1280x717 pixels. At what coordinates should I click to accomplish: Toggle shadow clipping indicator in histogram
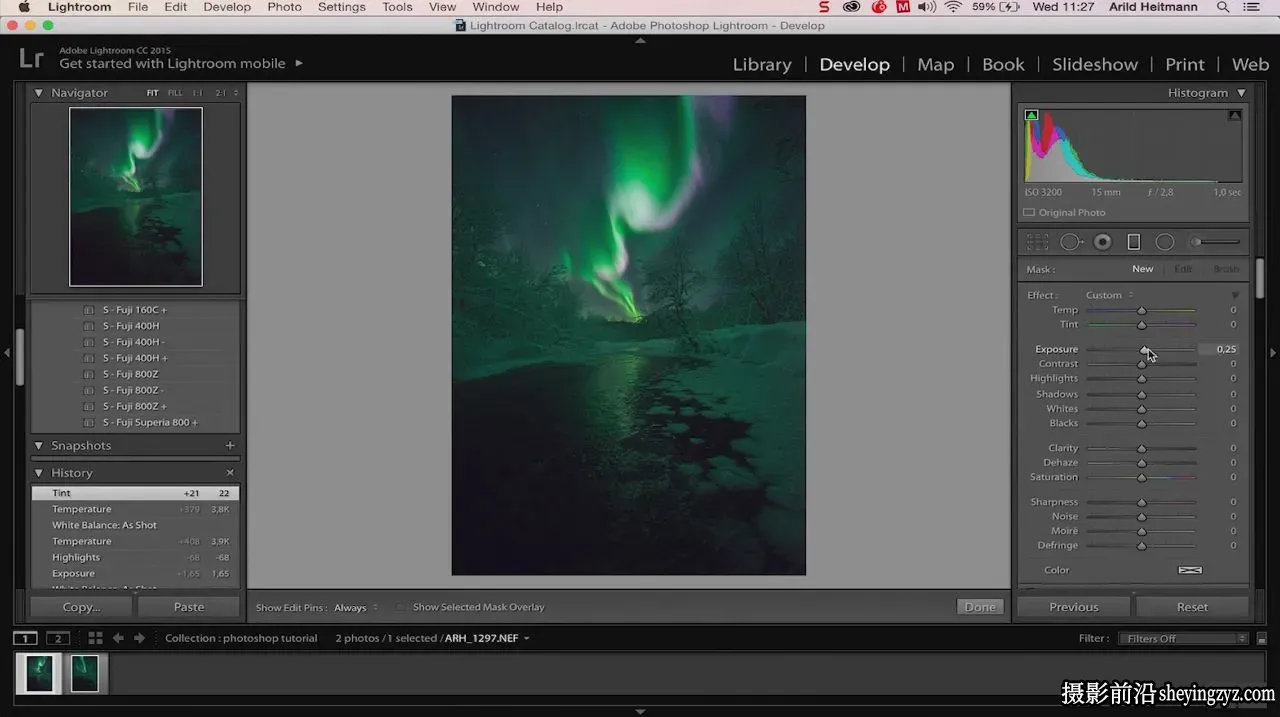[x=1032, y=115]
